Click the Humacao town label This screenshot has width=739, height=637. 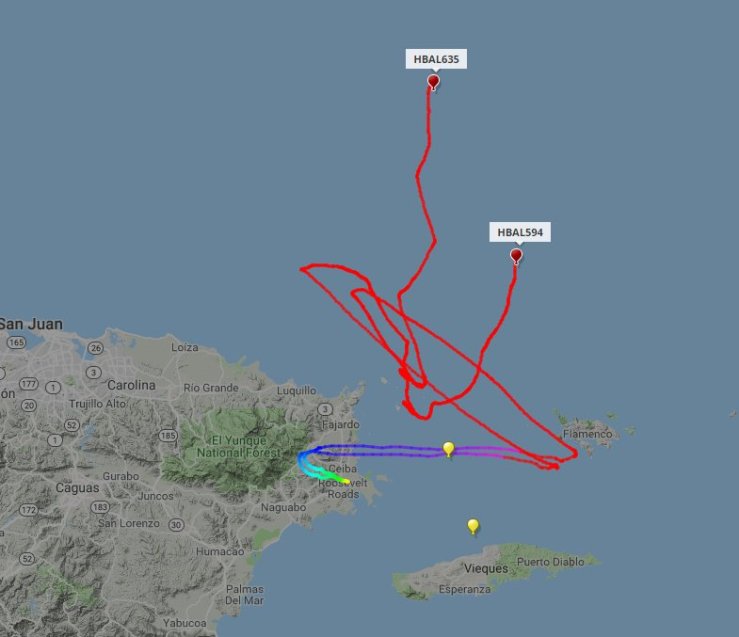(x=220, y=551)
